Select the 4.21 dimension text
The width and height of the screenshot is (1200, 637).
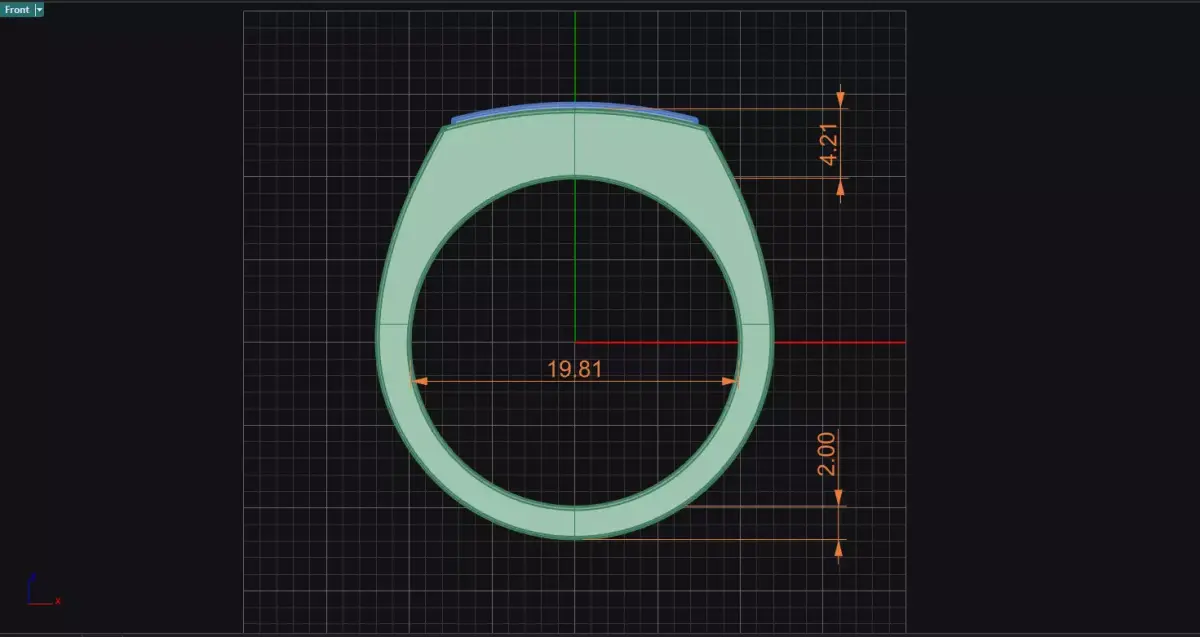[828, 145]
